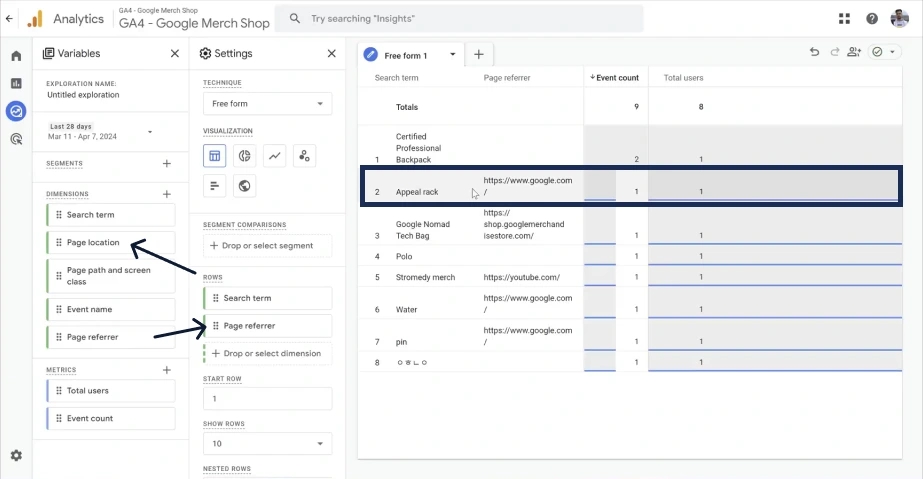Select the Page location dimension
The image size is (923, 479).
[x=111, y=242]
